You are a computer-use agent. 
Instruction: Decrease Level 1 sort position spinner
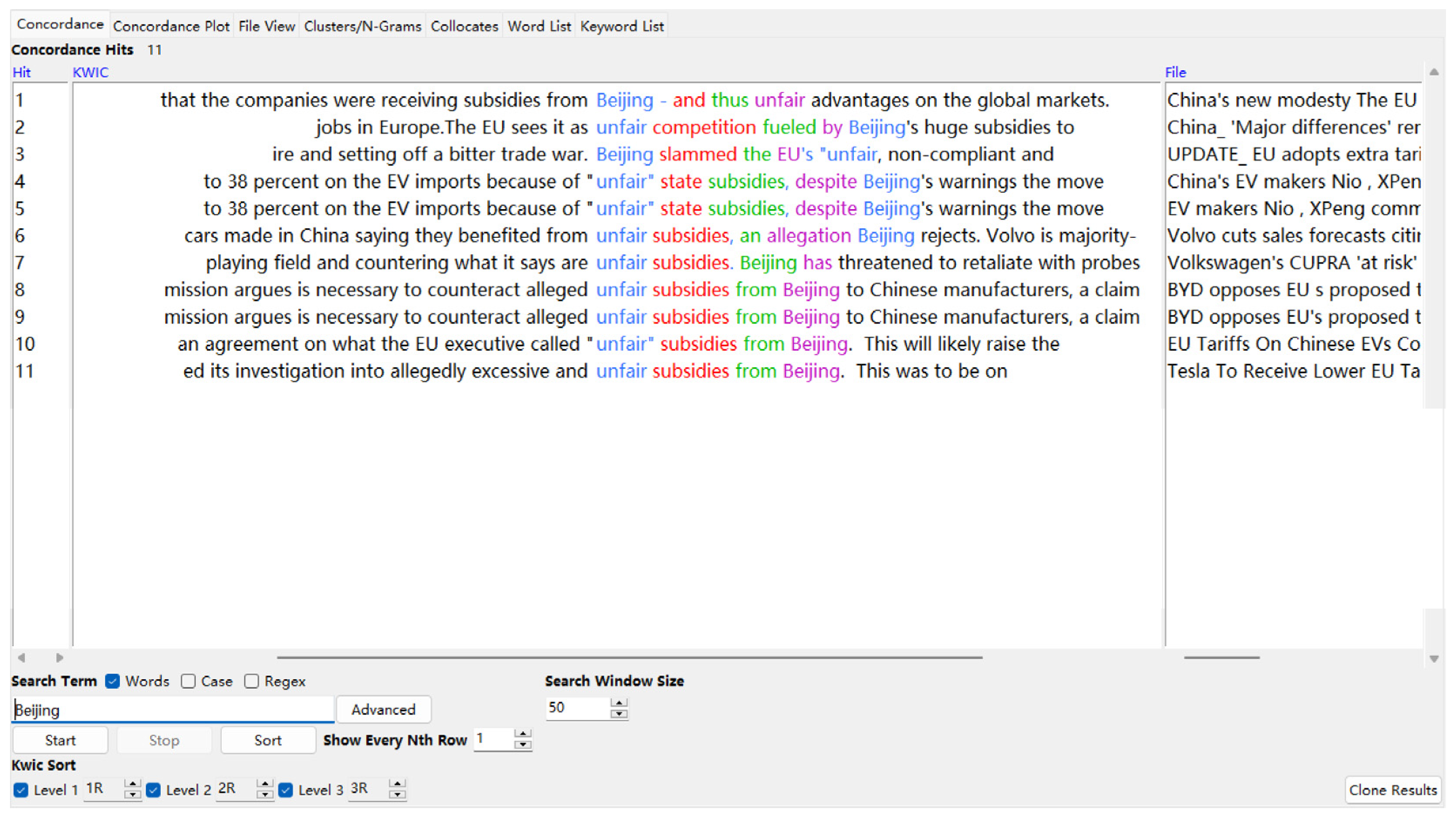pyautogui.click(x=132, y=794)
